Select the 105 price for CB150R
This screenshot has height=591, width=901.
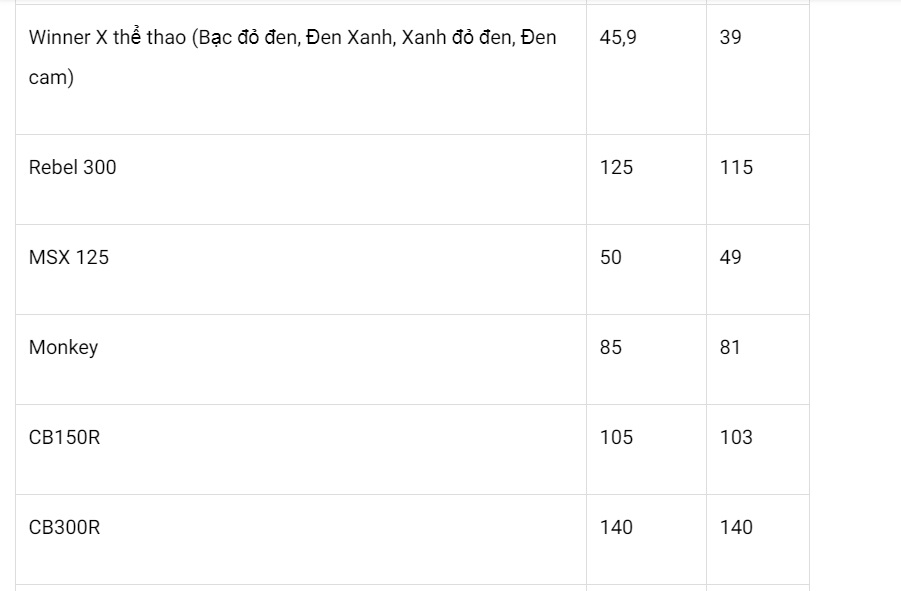[x=616, y=438]
